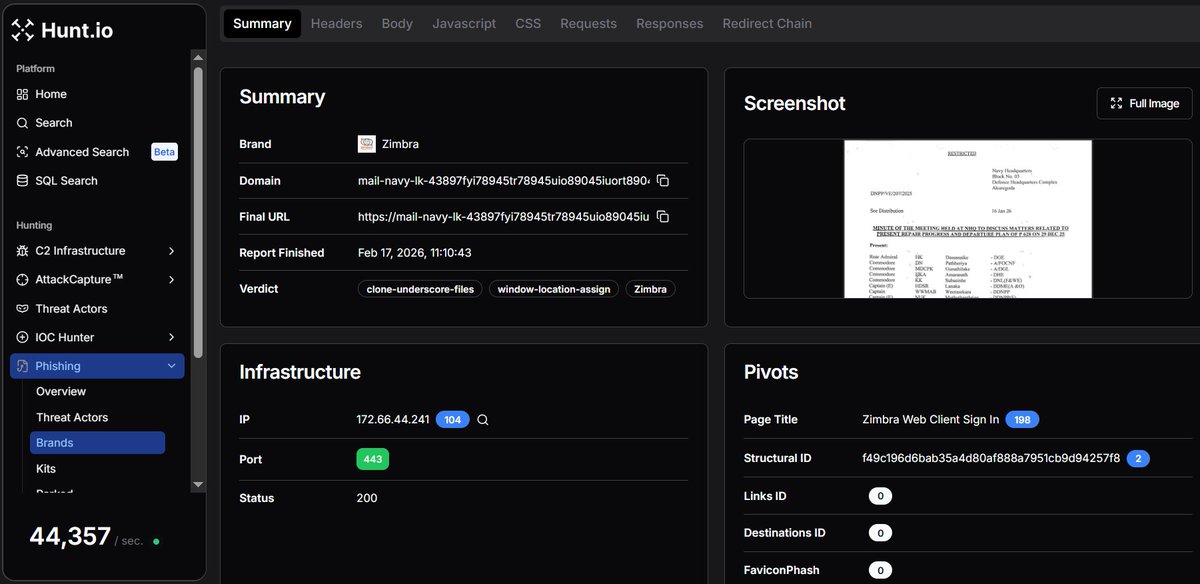
Task: Click the Advanced Search icon
Action: tap(23, 152)
